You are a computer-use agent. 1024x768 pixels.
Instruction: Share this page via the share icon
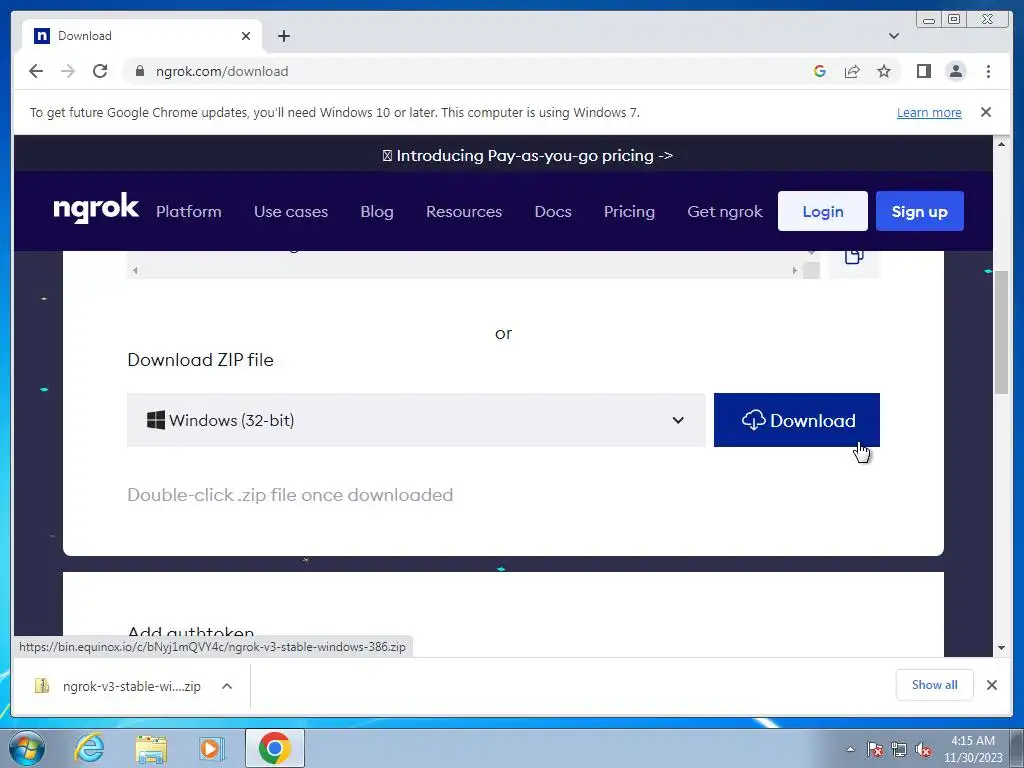[x=852, y=71]
